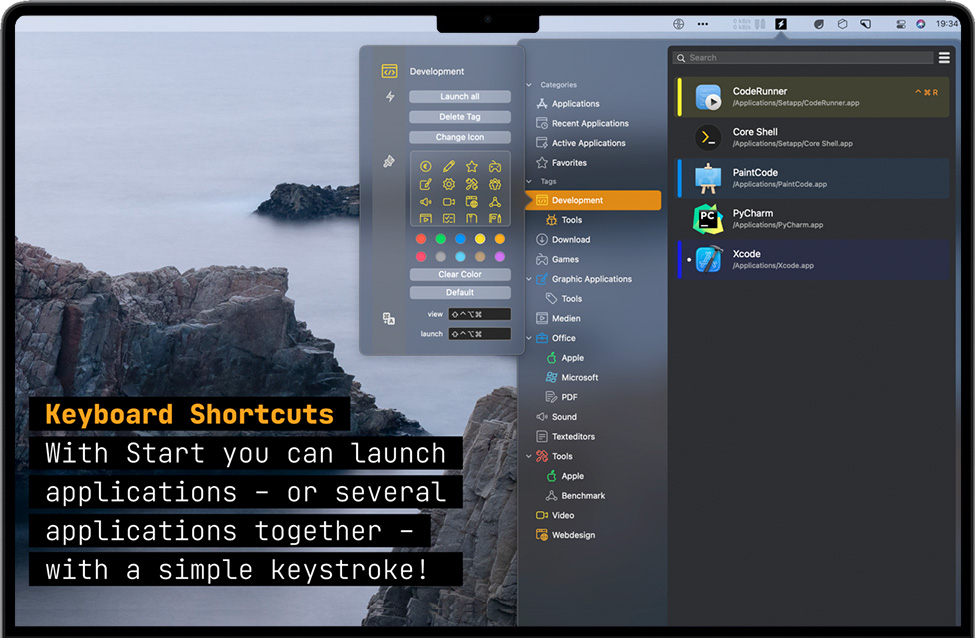Click the pin icon in the tag panel

[390, 161]
